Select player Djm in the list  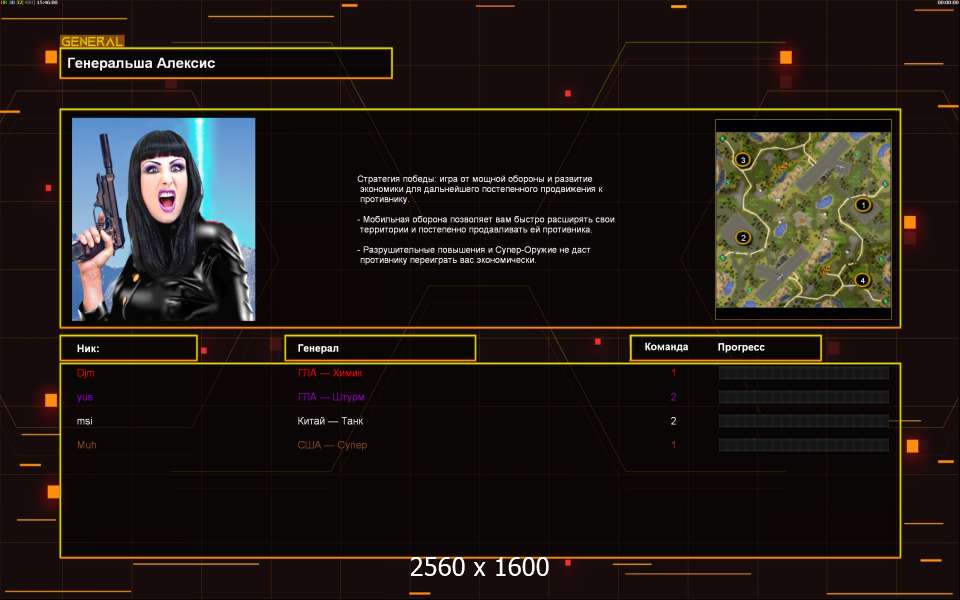pyautogui.click(x=86, y=373)
